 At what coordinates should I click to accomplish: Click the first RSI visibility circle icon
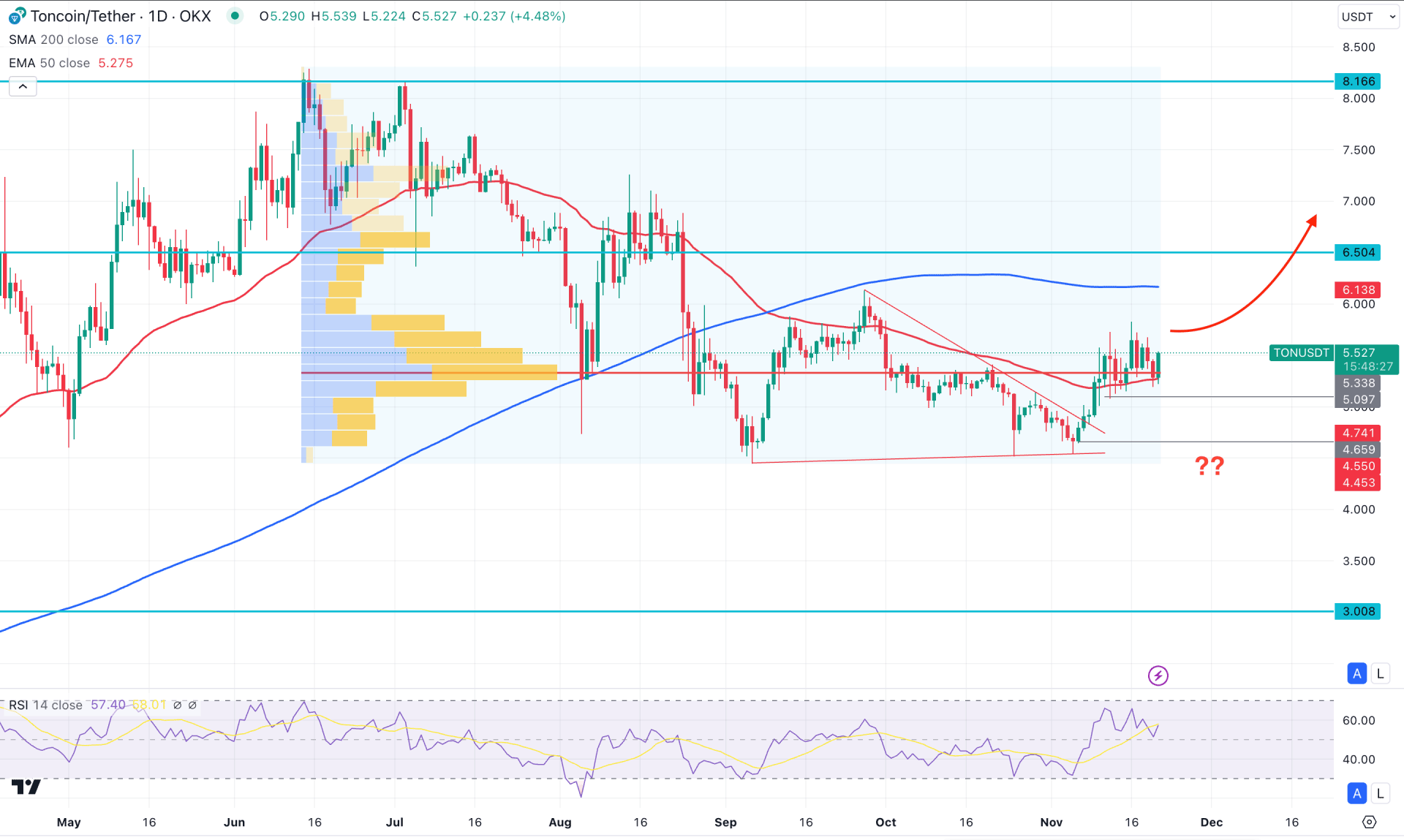[x=177, y=705]
